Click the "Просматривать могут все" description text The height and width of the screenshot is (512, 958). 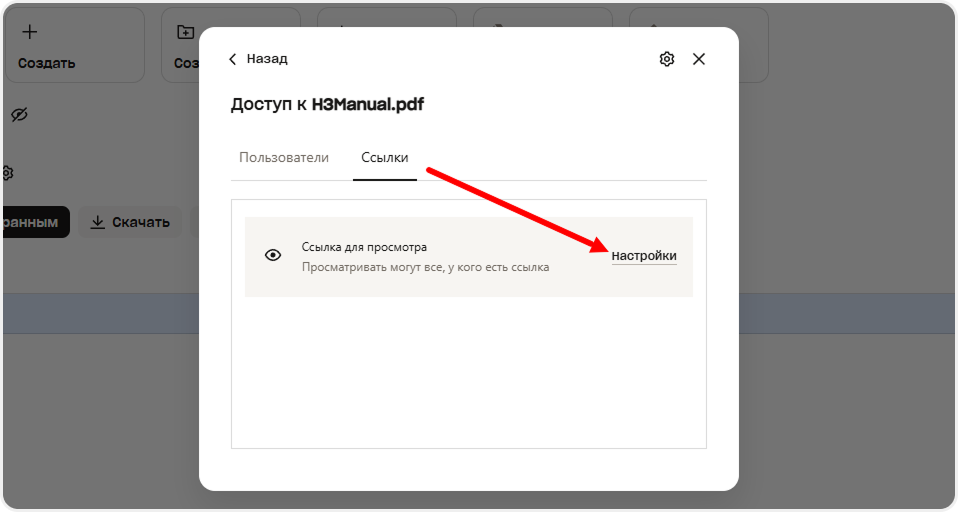[x=425, y=267]
